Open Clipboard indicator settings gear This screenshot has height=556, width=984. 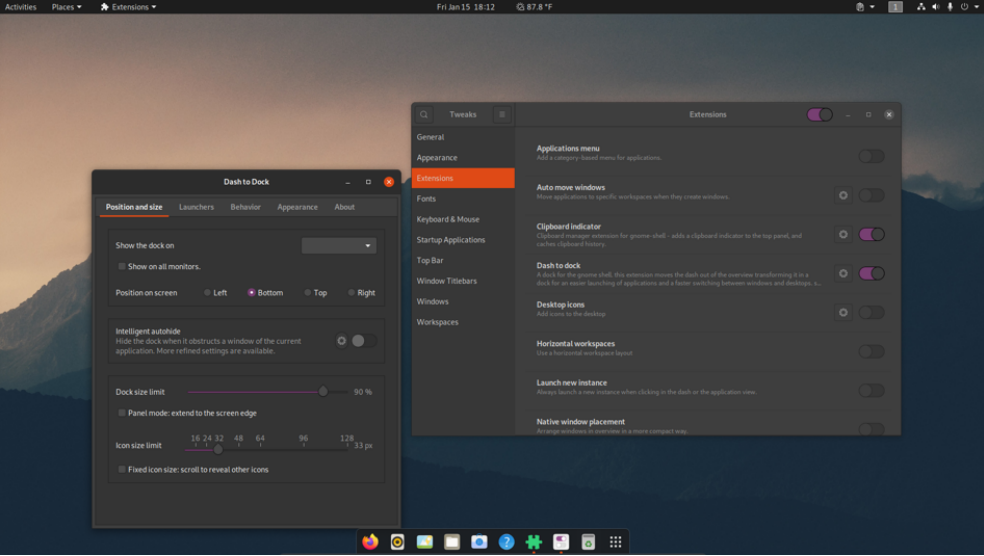pos(843,234)
